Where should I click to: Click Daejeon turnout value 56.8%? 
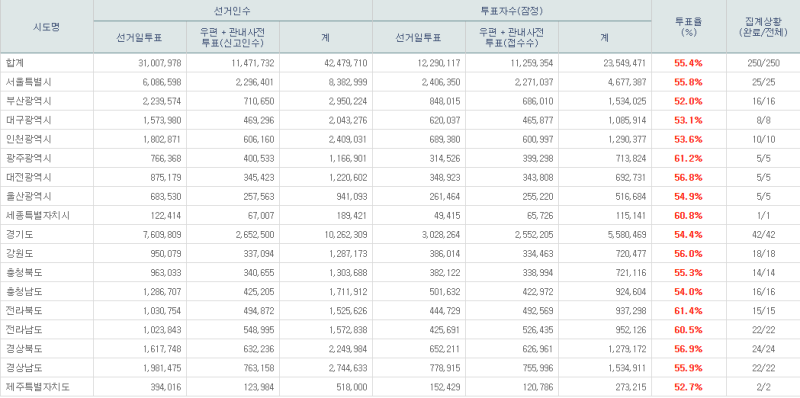pos(688,178)
